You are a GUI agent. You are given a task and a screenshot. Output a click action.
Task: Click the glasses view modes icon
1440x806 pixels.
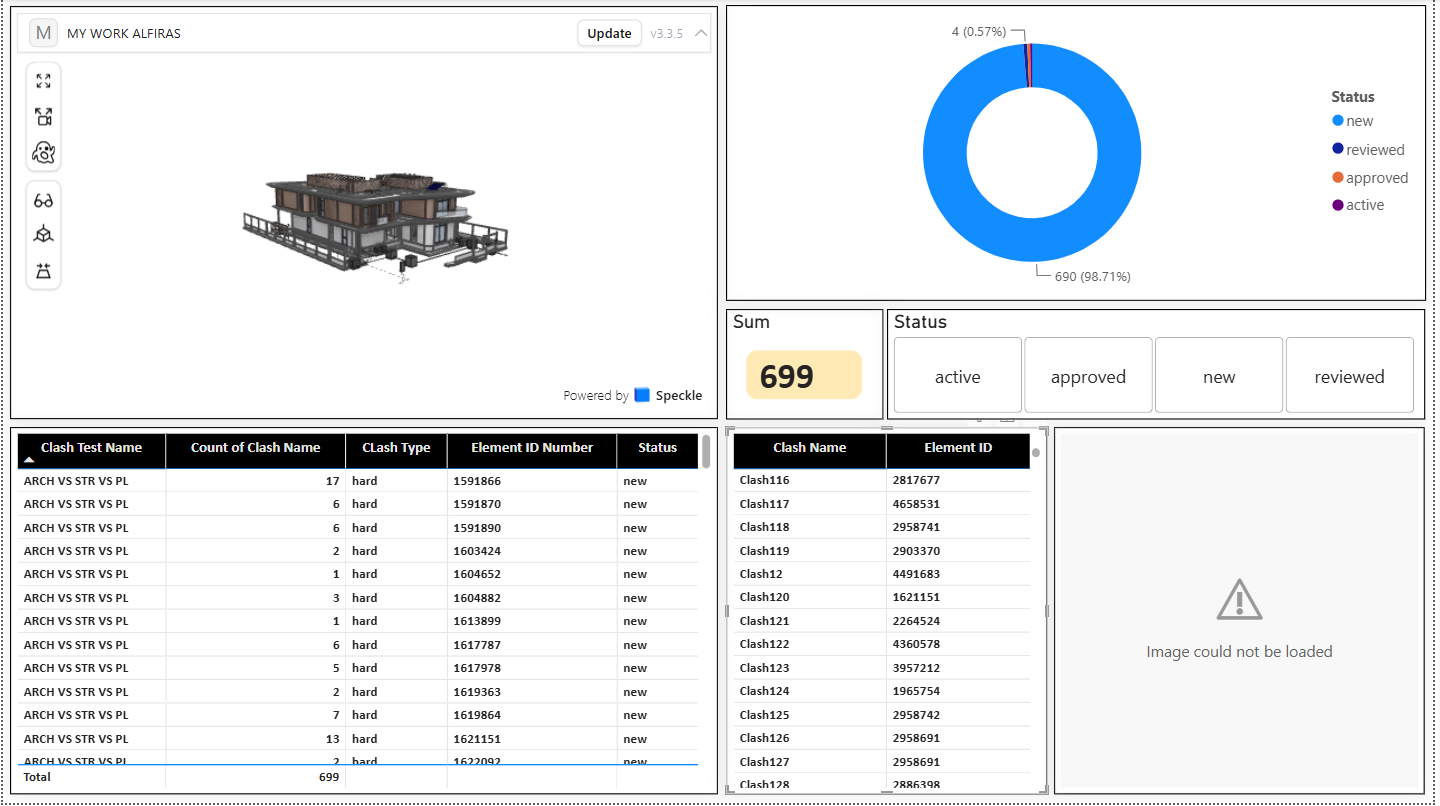point(43,200)
